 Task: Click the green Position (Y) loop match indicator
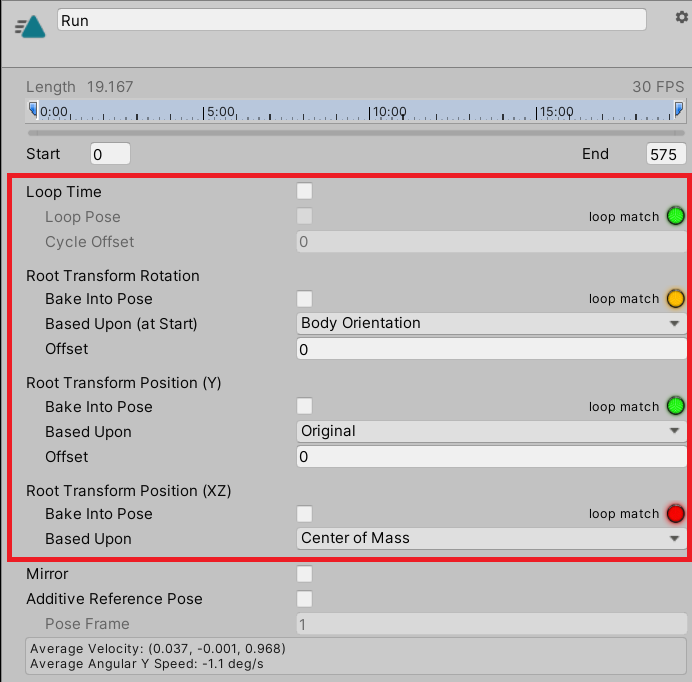point(676,407)
